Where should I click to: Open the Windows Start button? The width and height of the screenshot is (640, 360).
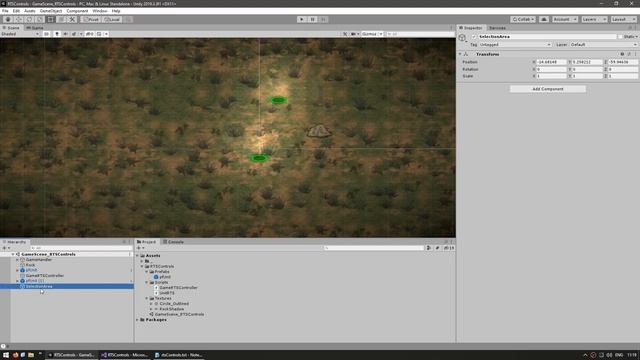click(6, 355)
